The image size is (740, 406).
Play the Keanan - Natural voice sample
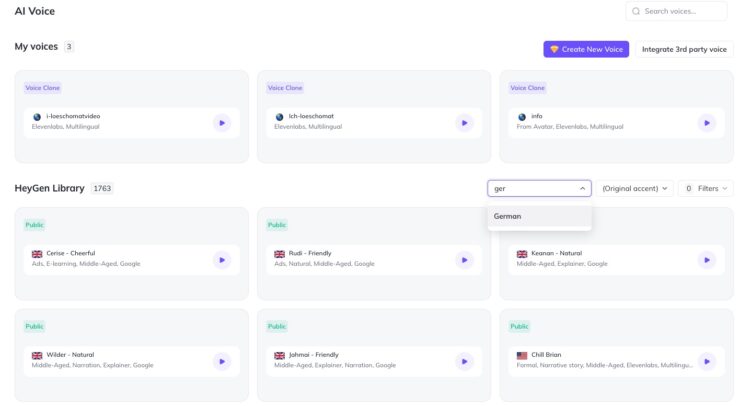(x=707, y=259)
